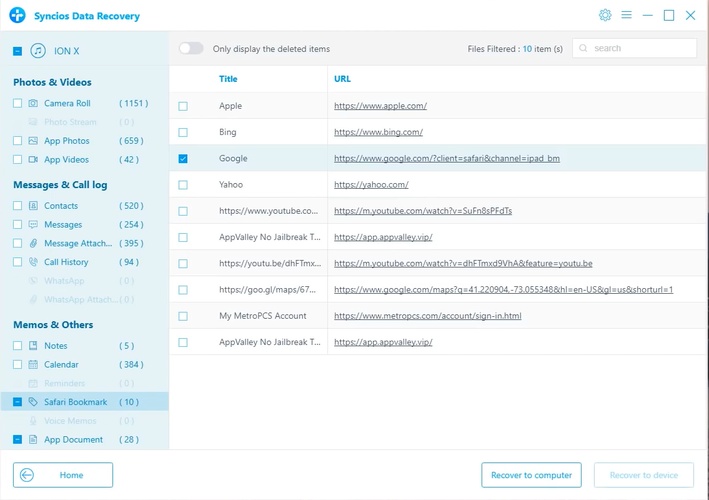Click in the search input field

[x=634, y=48]
